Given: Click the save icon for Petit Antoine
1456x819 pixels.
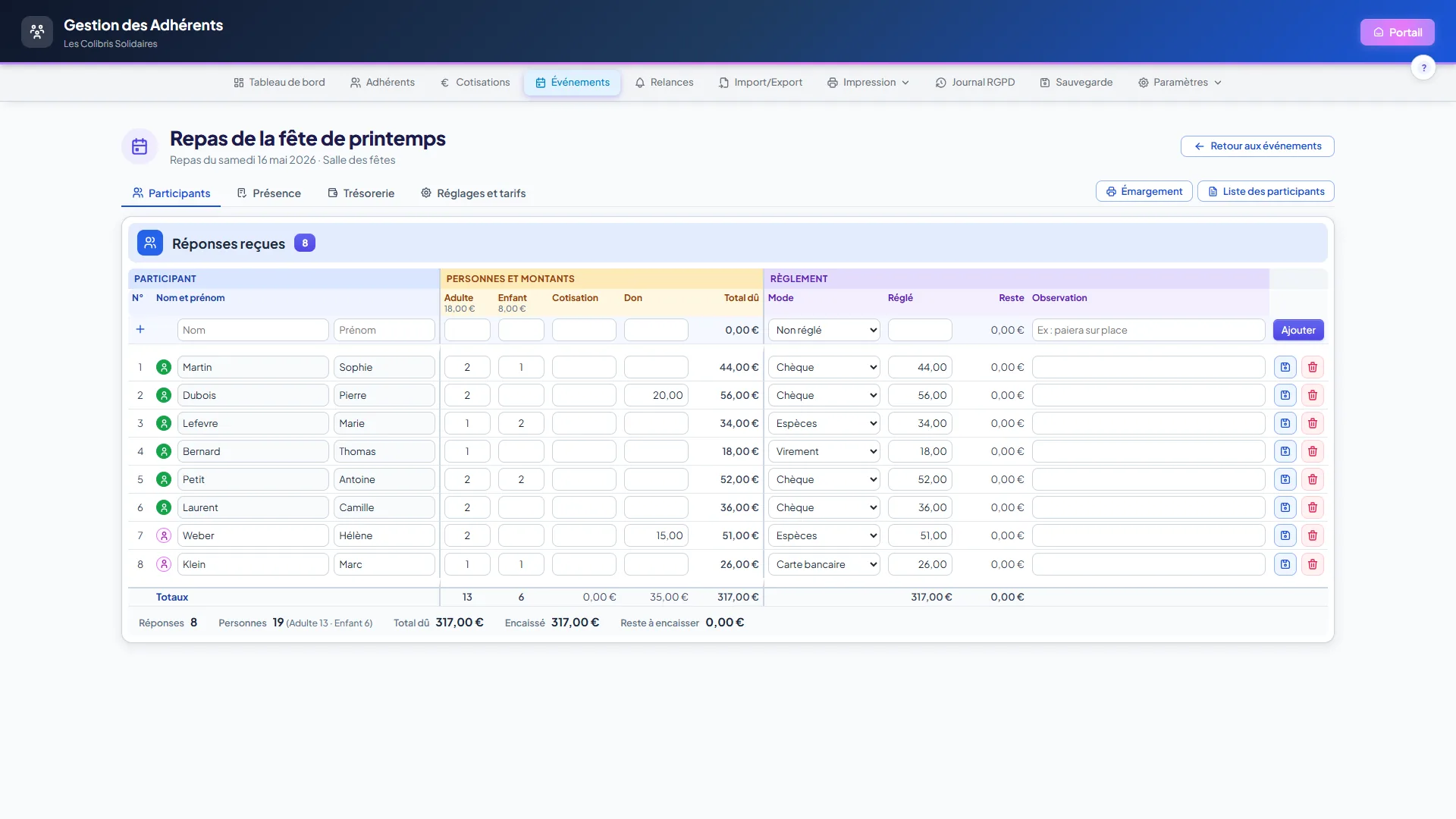Looking at the screenshot, I should pyautogui.click(x=1285, y=479).
